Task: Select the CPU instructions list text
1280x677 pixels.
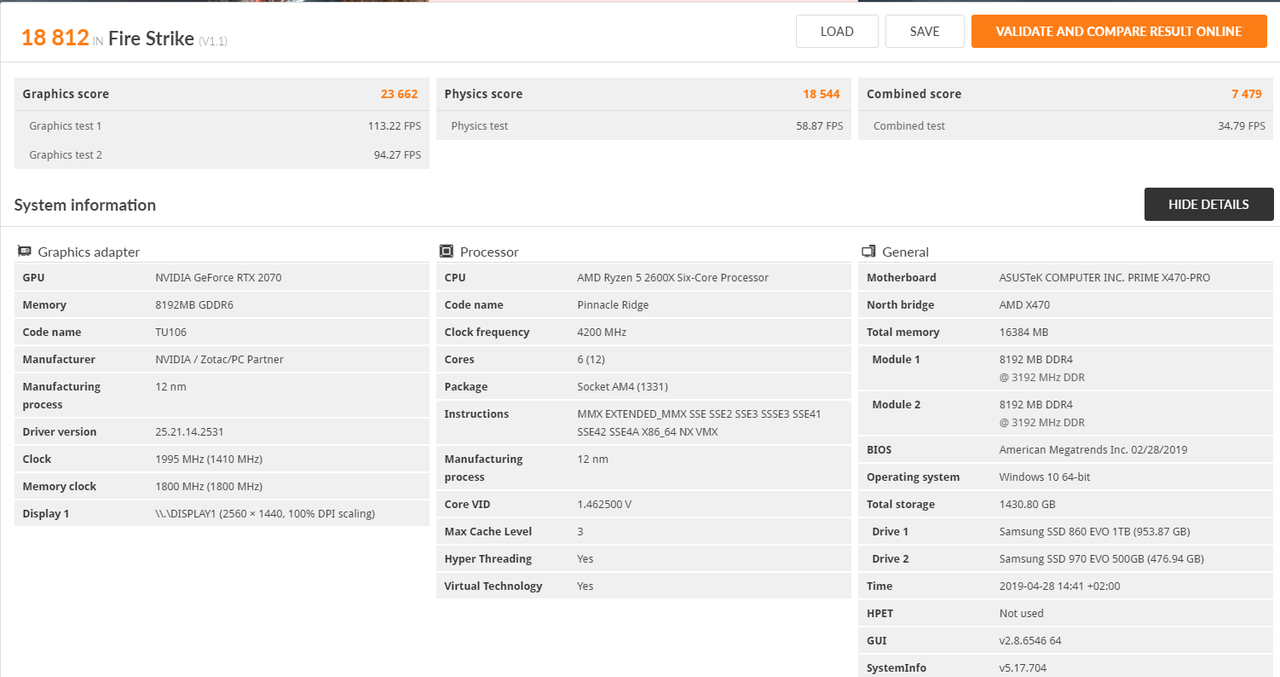Action: [699, 423]
